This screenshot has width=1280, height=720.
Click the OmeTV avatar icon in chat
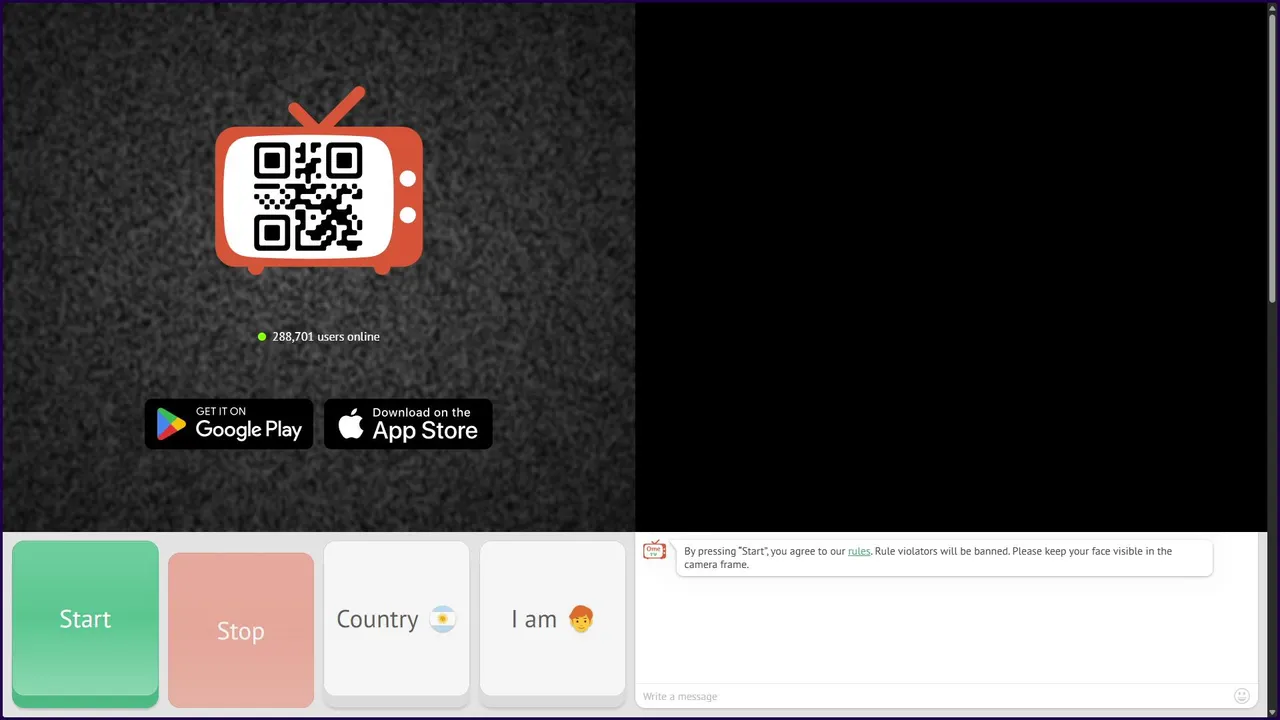click(655, 551)
